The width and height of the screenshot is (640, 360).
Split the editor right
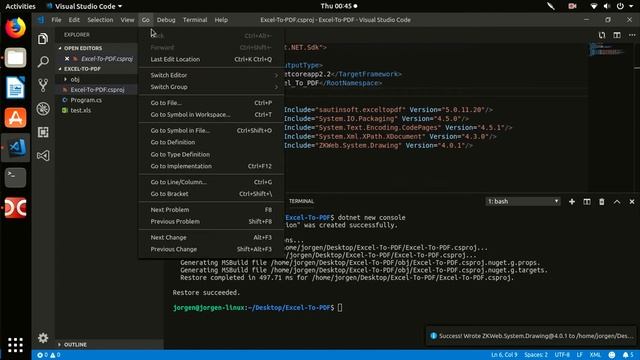click(617, 35)
